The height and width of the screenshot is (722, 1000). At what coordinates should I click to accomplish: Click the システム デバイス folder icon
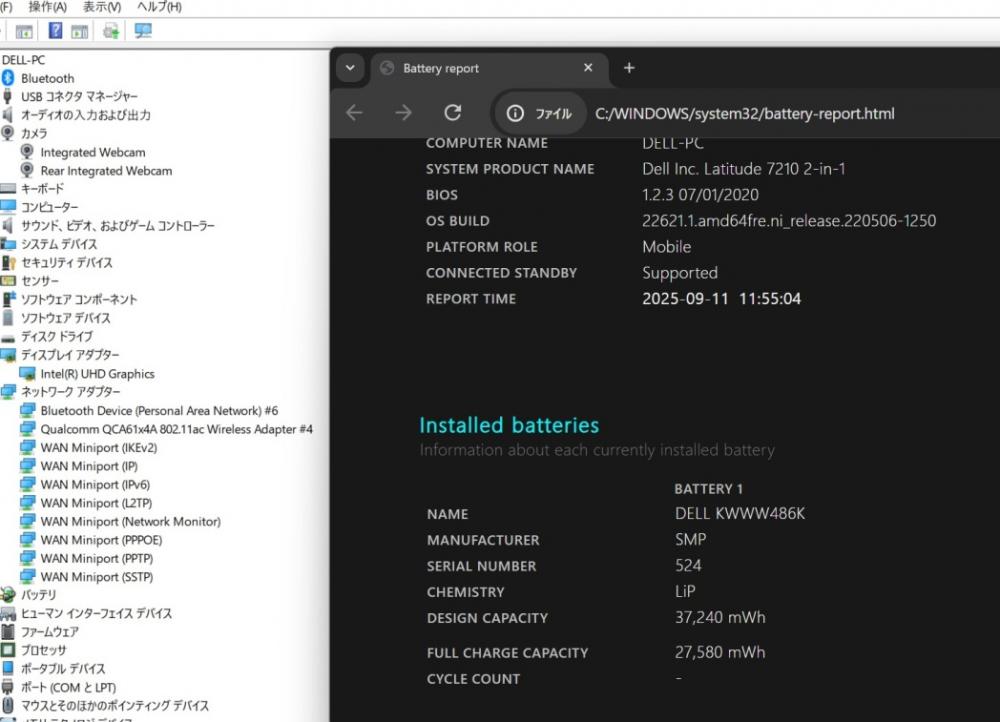(8, 244)
